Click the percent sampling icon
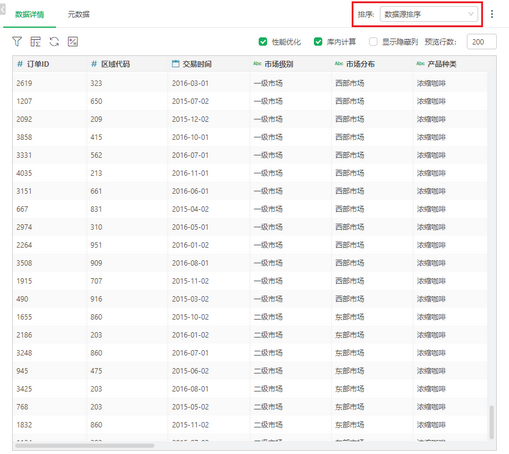Viewport: 509px width, 454px height. 73,42
